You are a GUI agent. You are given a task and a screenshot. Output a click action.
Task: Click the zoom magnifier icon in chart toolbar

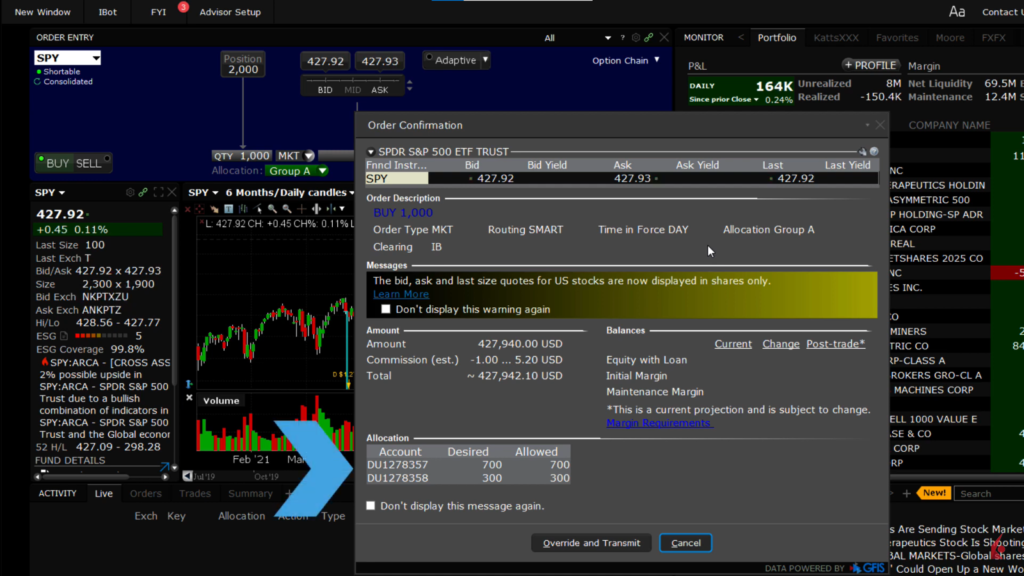(272, 209)
